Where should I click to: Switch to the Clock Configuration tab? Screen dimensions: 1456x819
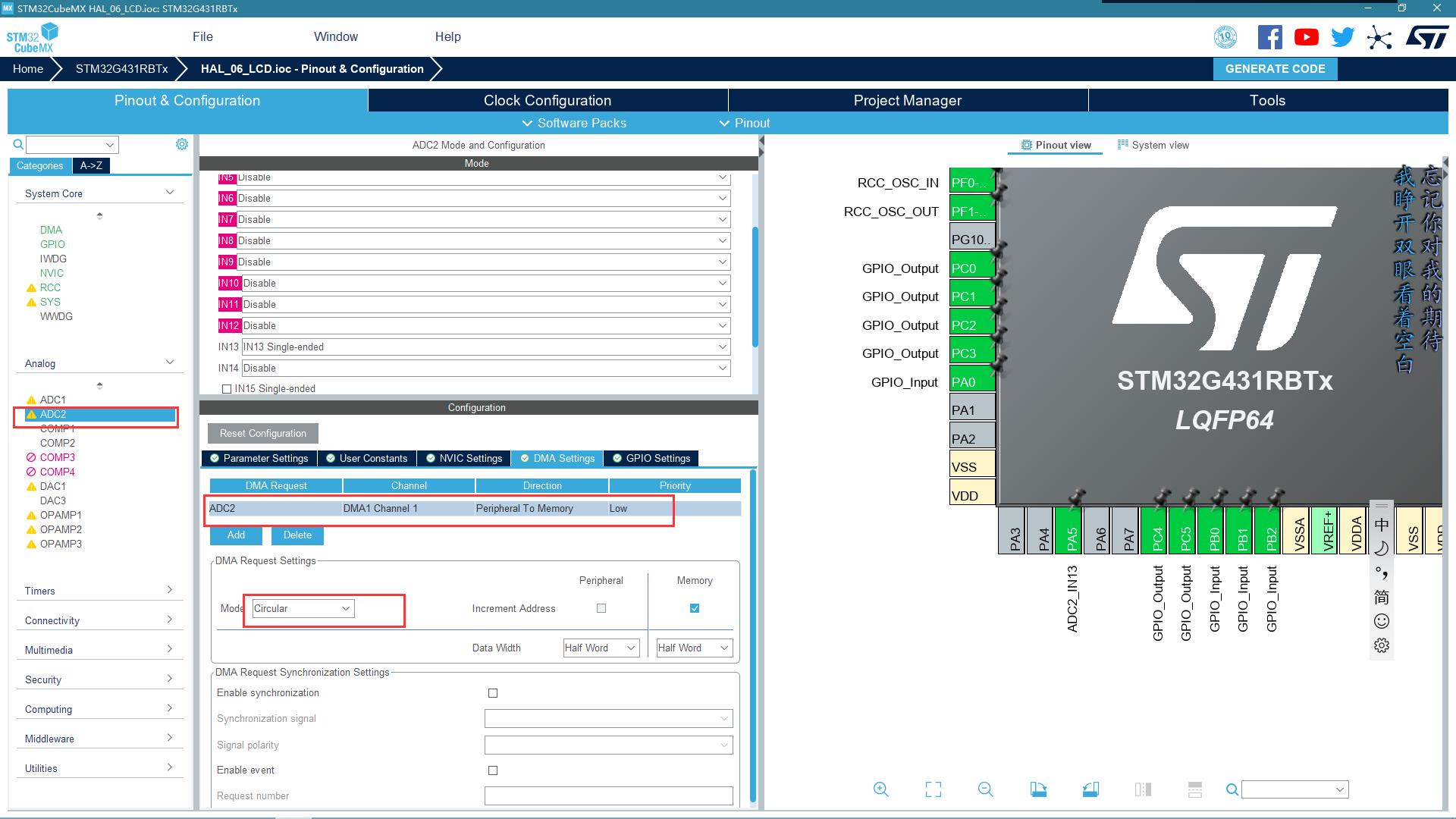[548, 100]
